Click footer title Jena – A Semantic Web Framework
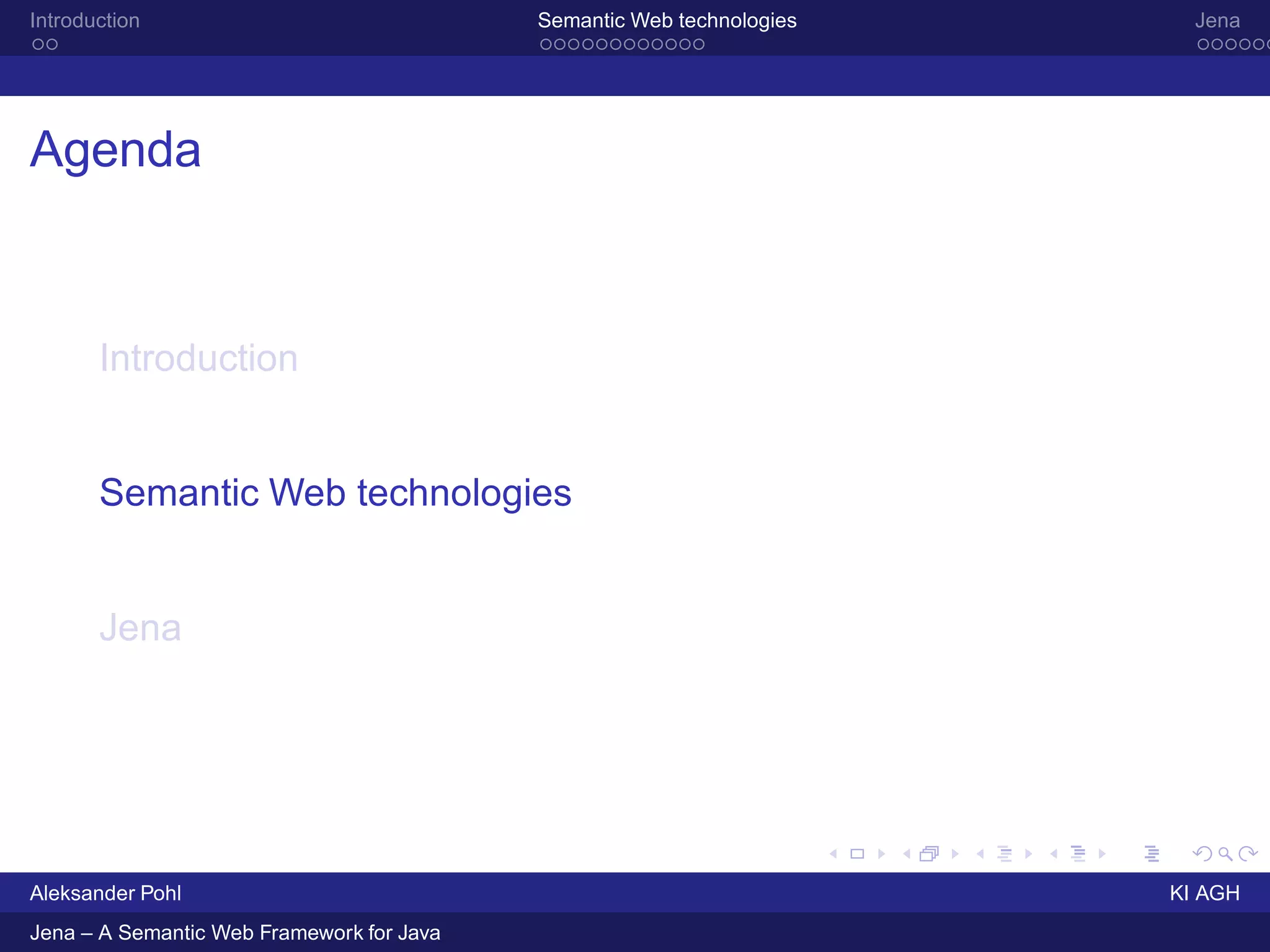This screenshot has width=1270, height=952. pyautogui.click(x=235, y=933)
